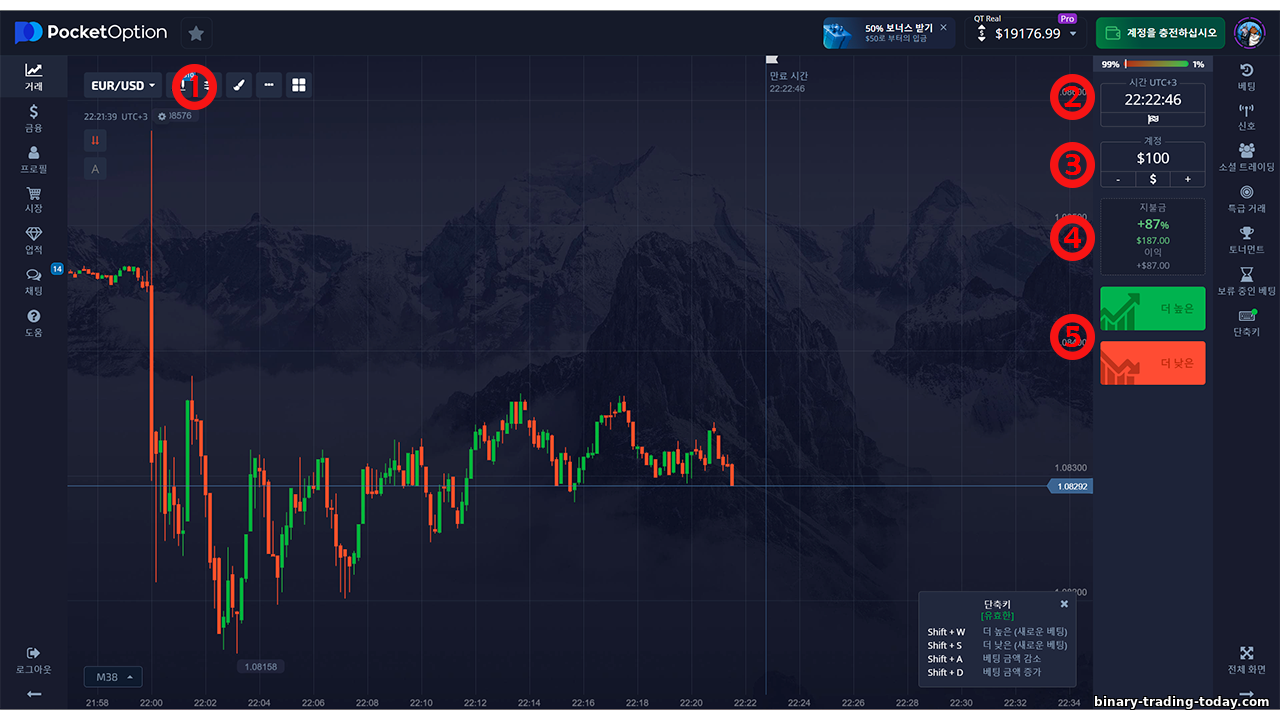Click the red double-arrow chart button
The height and width of the screenshot is (720, 1280).
(96, 141)
